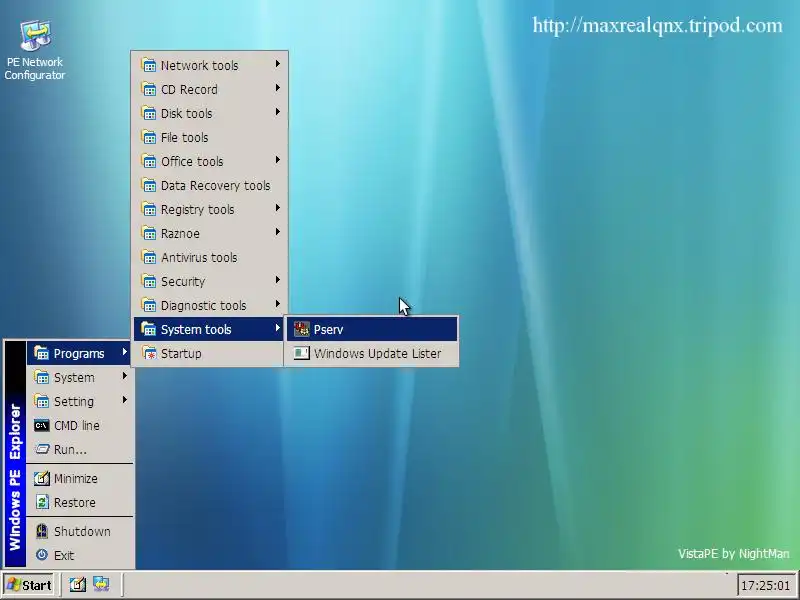Expand Office tools submenu arrow

pyautogui.click(x=278, y=160)
